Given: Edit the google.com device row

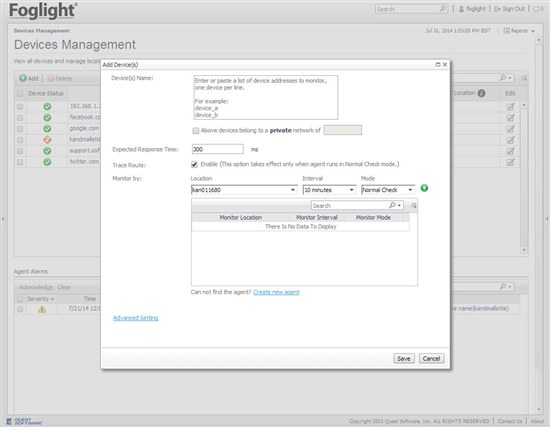Looking at the screenshot, I should [510, 129].
